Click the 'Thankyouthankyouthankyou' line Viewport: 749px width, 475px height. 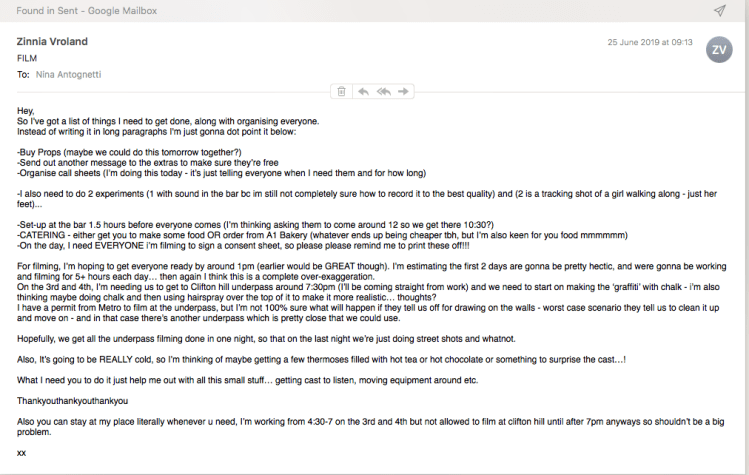[x=72, y=401]
